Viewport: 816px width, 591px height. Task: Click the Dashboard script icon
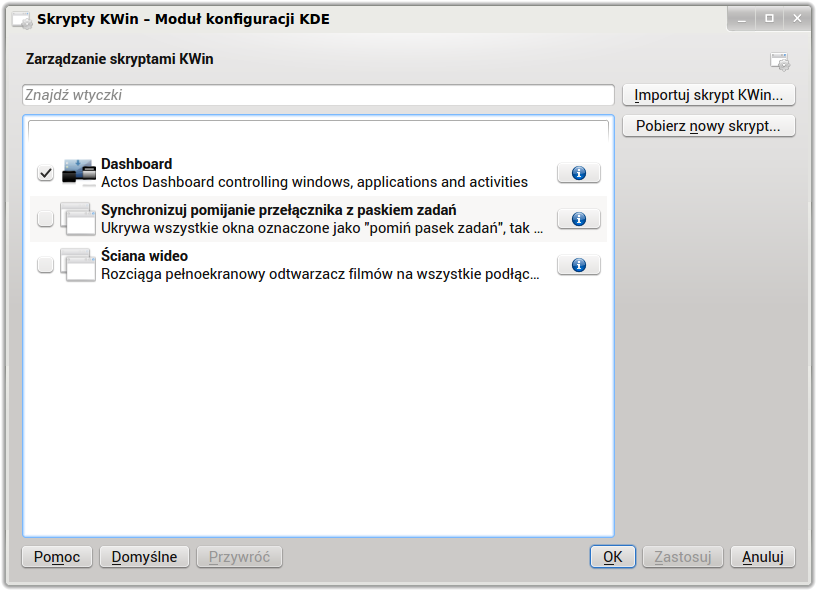[x=79, y=173]
